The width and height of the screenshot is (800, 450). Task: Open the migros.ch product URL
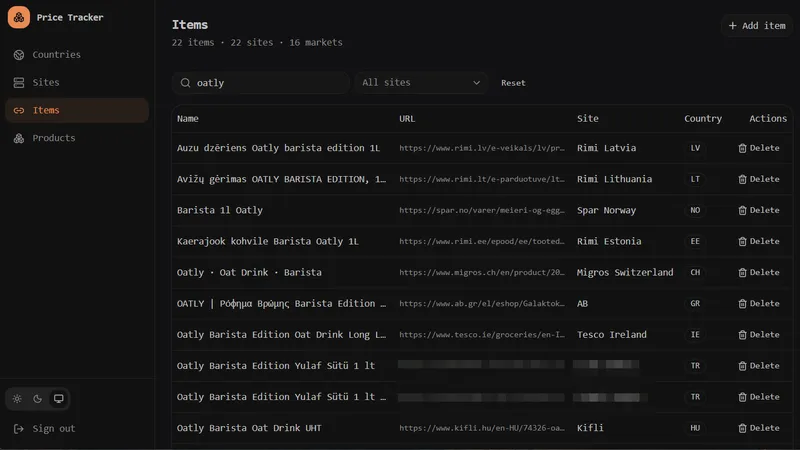482,272
